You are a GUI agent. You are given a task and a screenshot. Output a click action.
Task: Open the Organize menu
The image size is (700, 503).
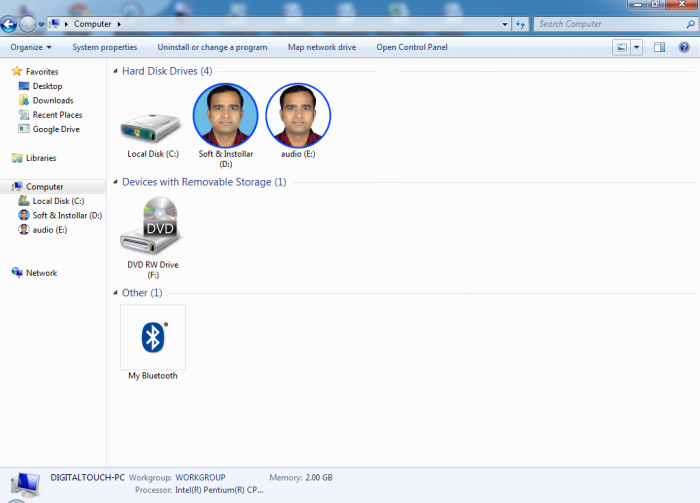pos(31,47)
